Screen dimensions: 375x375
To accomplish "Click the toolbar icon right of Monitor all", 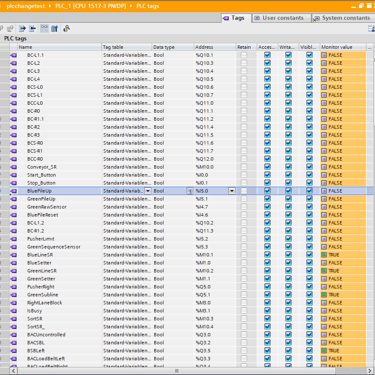I will (54, 29).
